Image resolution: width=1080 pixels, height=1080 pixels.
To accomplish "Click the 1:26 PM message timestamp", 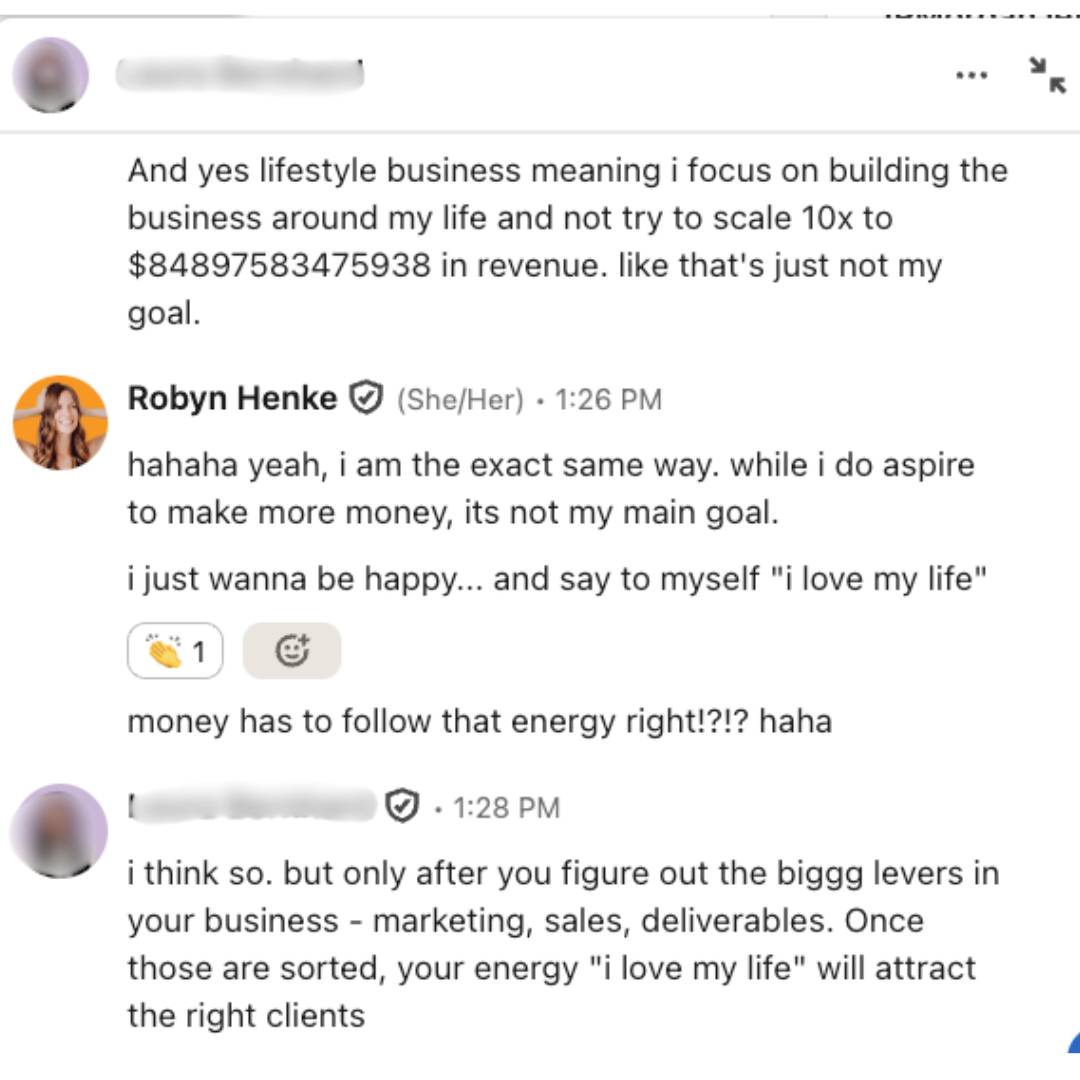I will 608,400.
